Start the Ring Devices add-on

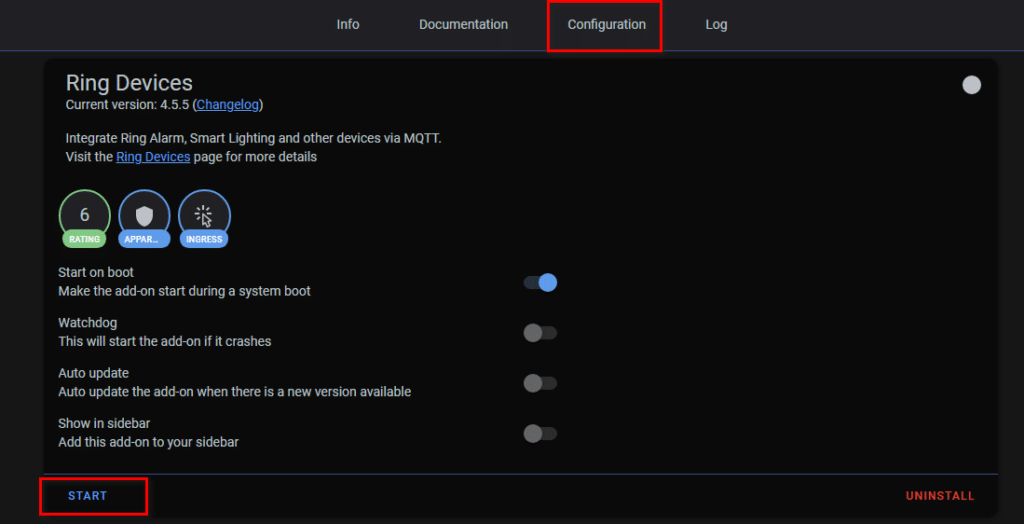pyautogui.click(x=88, y=496)
